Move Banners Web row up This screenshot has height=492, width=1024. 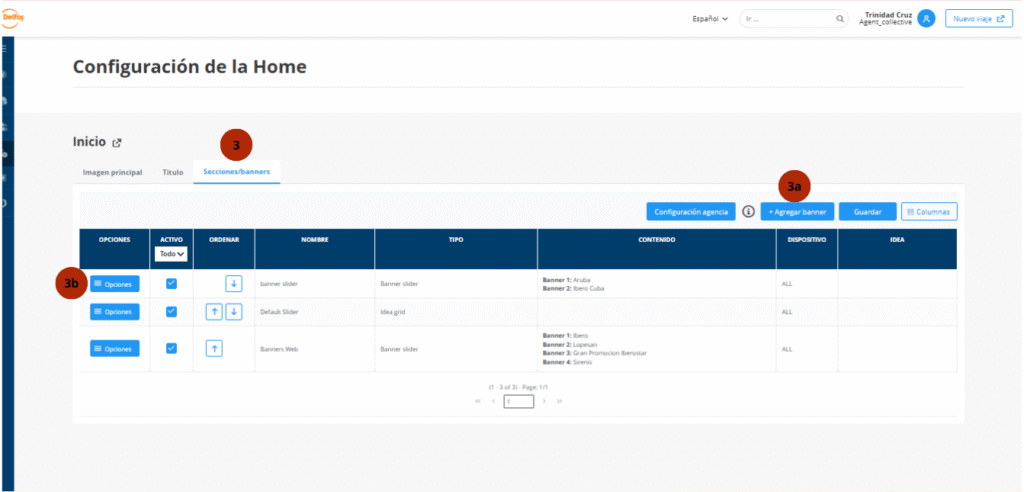(x=214, y=348)
